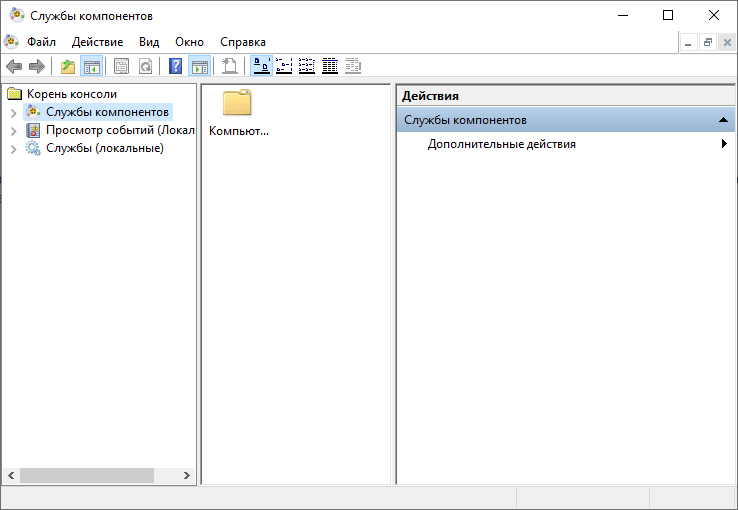Switch to Details view icon
738x510 pixels.
[330, 66]
